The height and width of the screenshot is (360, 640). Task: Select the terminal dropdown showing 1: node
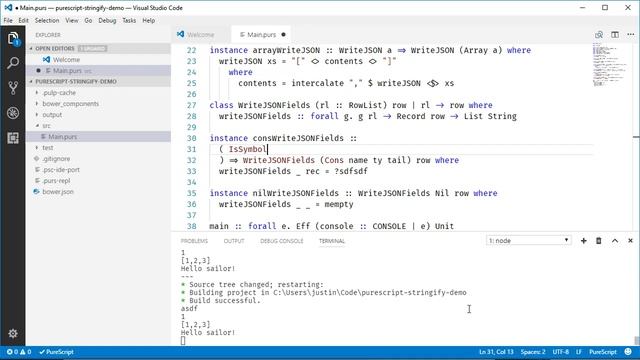coord(528,240)
